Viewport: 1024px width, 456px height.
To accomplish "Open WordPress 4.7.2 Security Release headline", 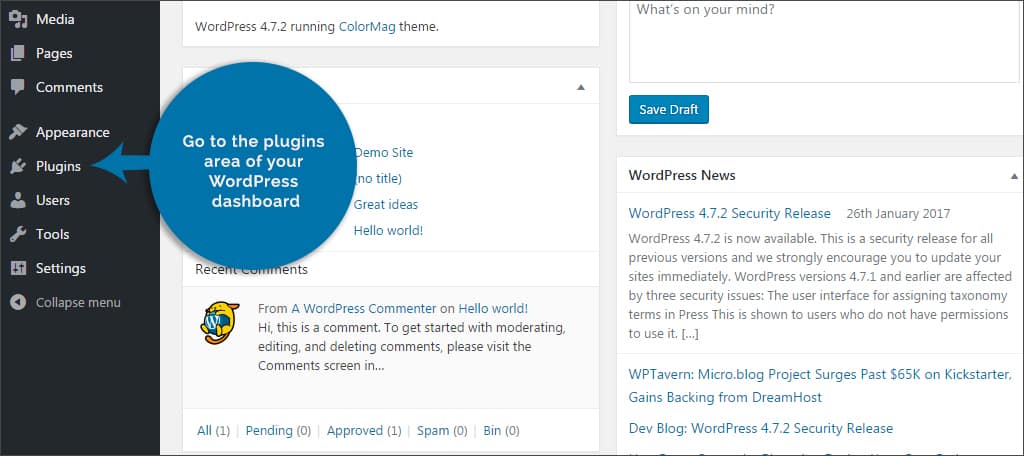I will 729,213.
